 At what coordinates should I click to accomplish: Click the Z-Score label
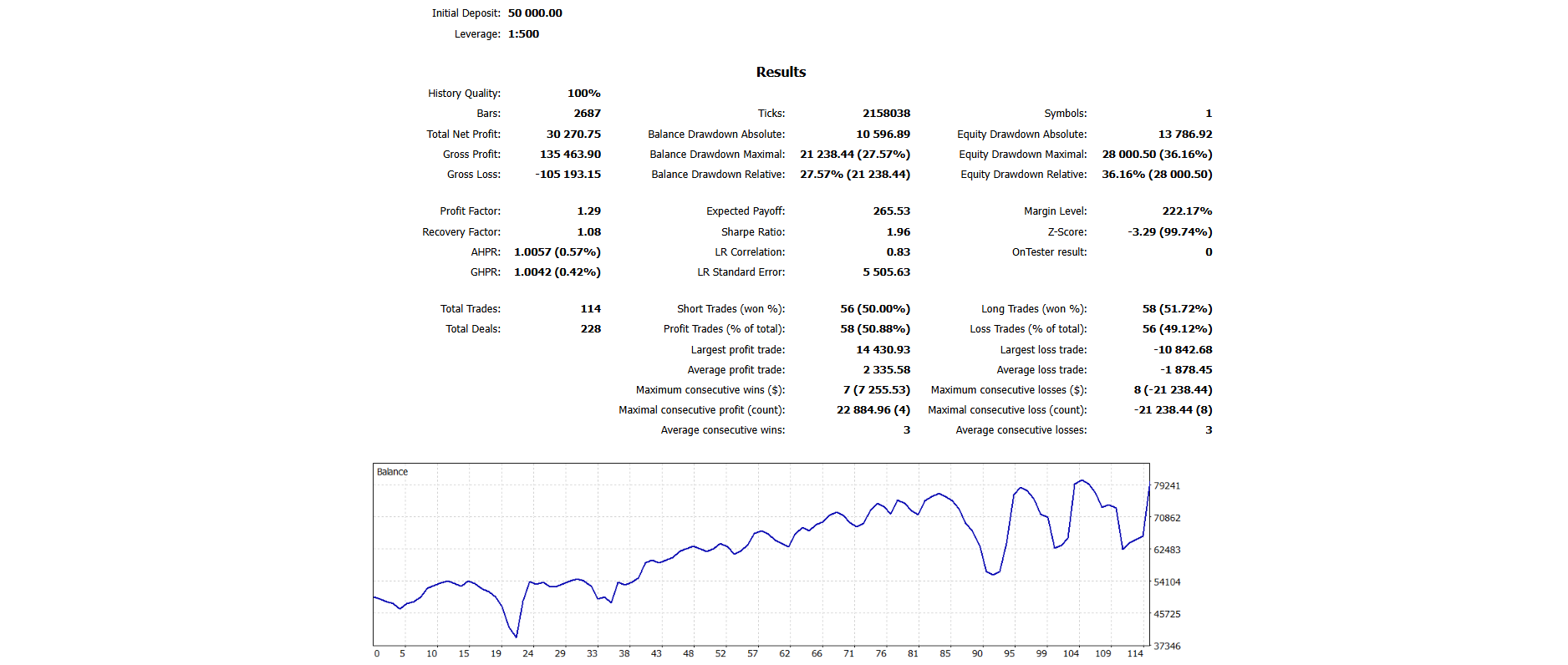pyautogui.click(x=1067, y=232)
